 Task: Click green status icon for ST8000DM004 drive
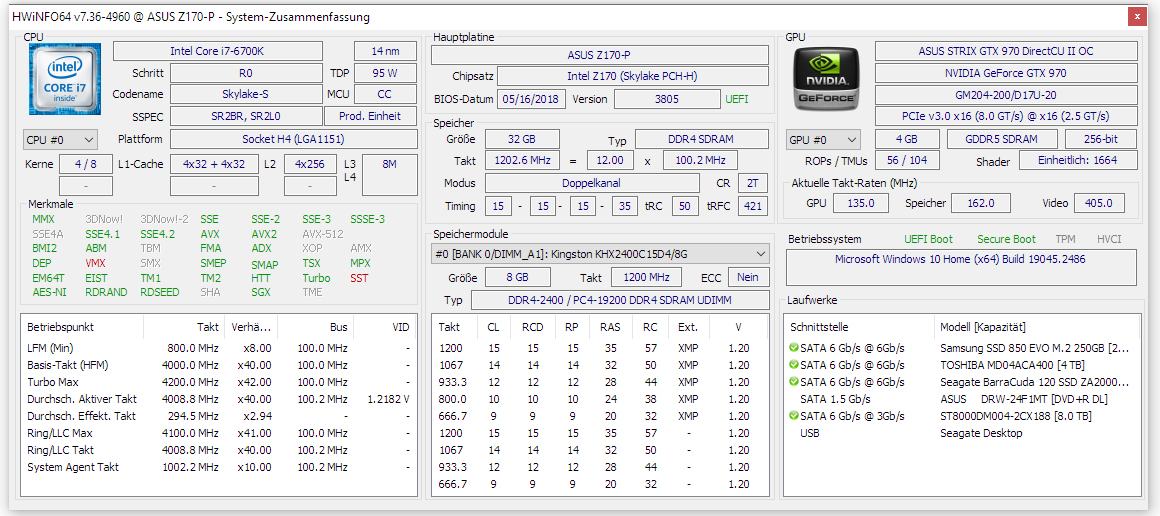[794, 416]
